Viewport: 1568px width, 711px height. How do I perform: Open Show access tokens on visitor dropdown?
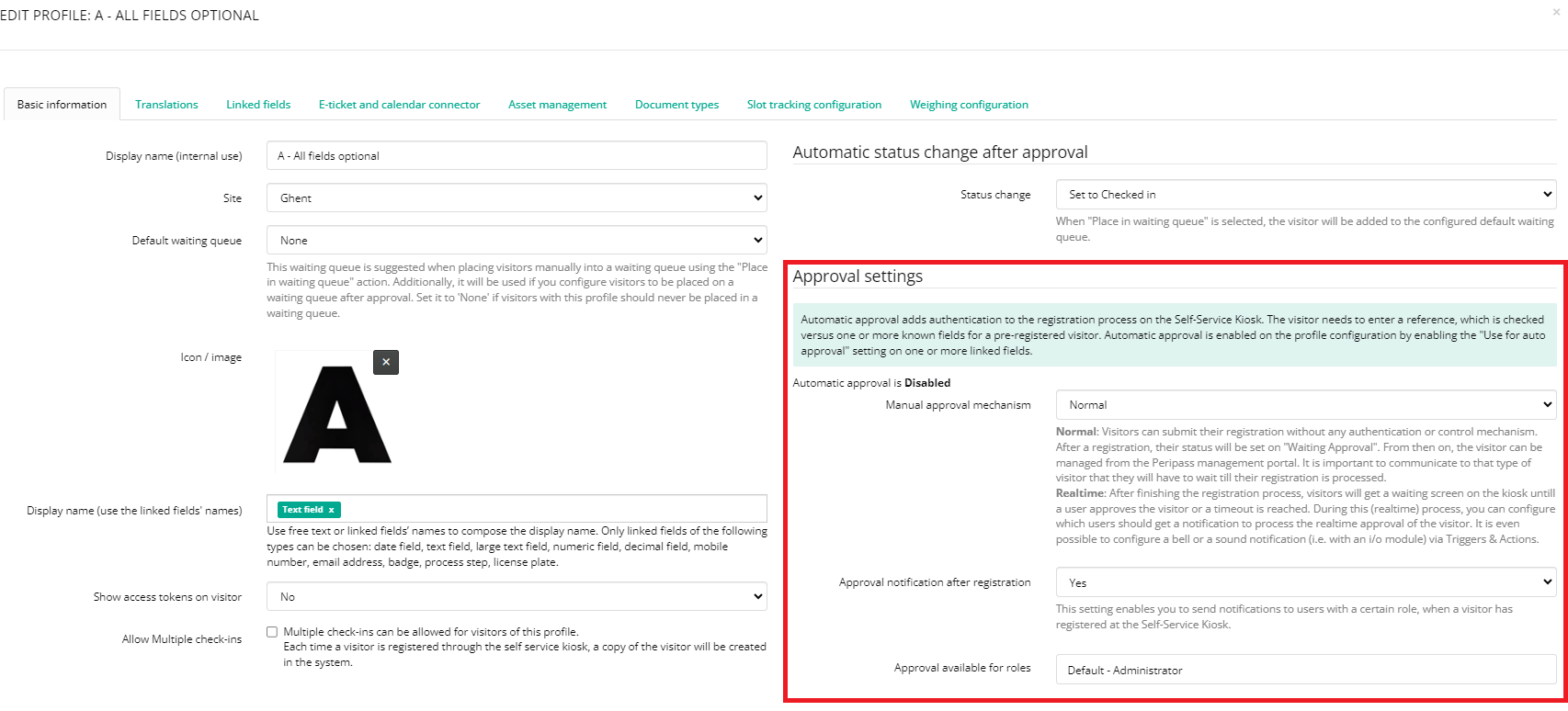pyautogui.click(x=517, y=596)
